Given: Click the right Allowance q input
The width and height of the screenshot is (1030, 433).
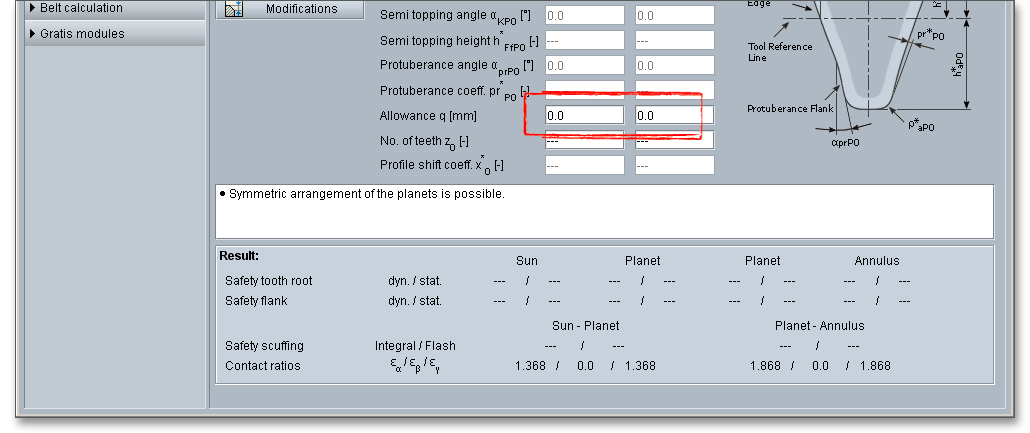Looking at the screenshot, I should [x=674, y=116].
